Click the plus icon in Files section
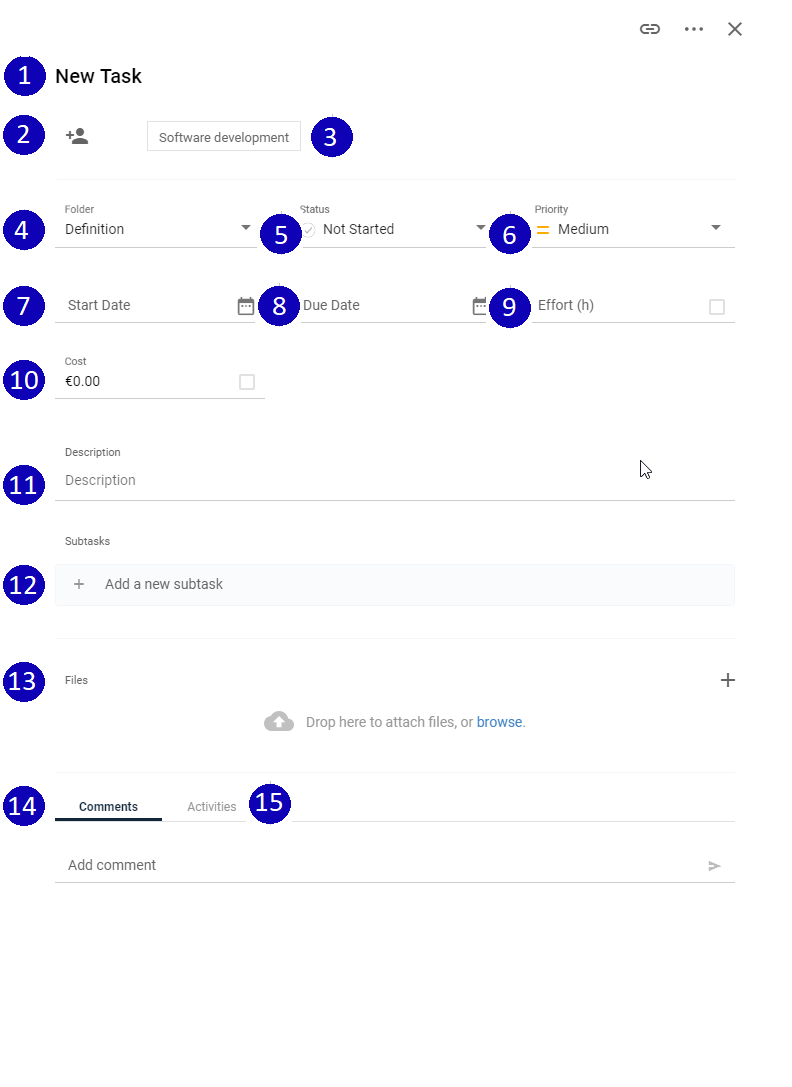792x1087 pixels. (x=728, y=680)
